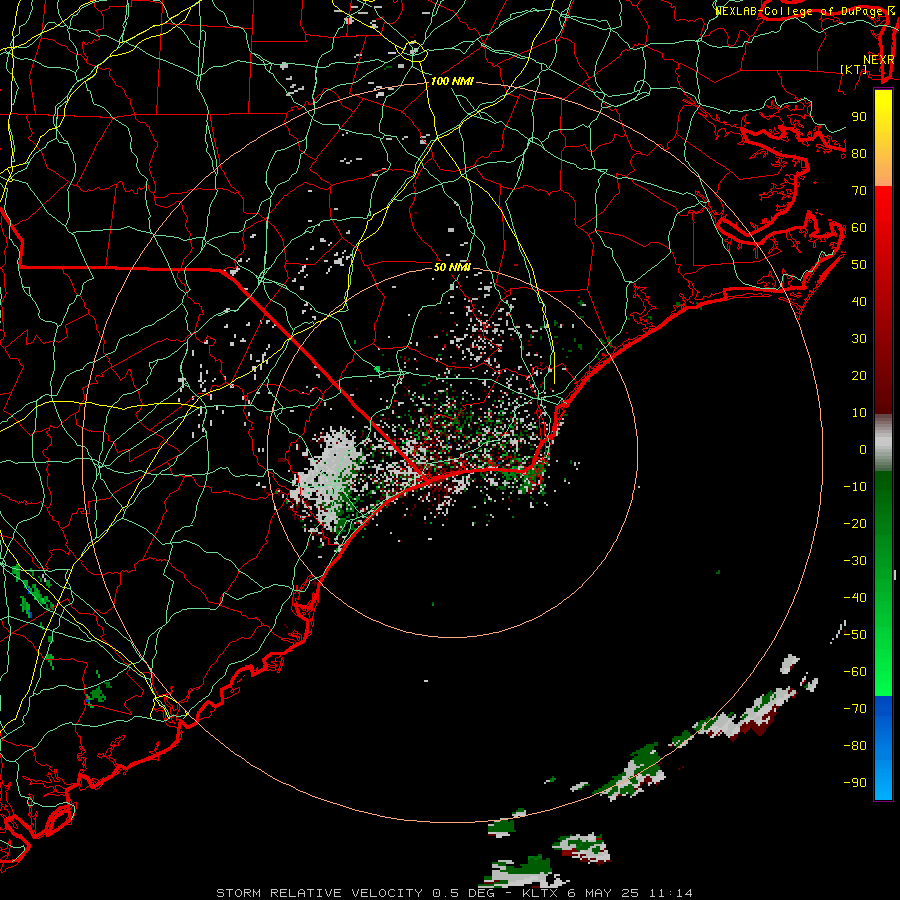
Task: Click the "[KT]" units label
Action: coord(854,69)
